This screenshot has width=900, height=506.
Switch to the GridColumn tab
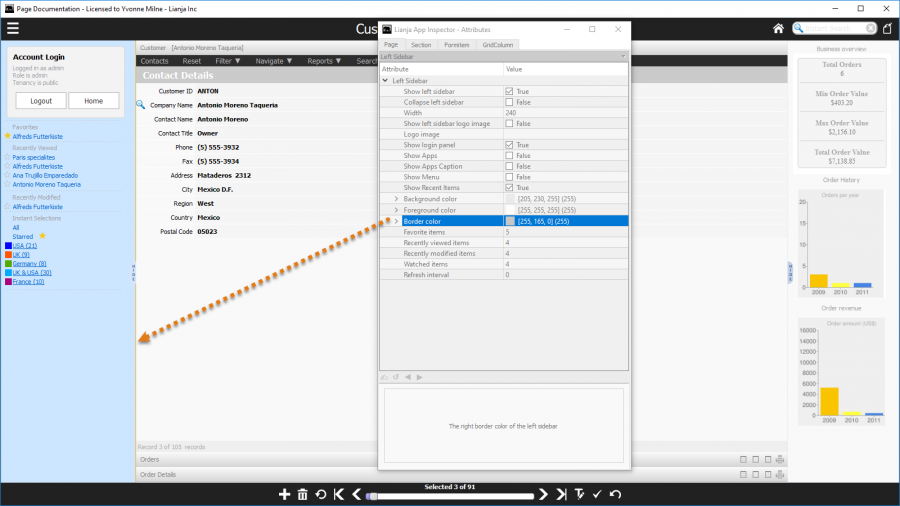coord(498,45)
